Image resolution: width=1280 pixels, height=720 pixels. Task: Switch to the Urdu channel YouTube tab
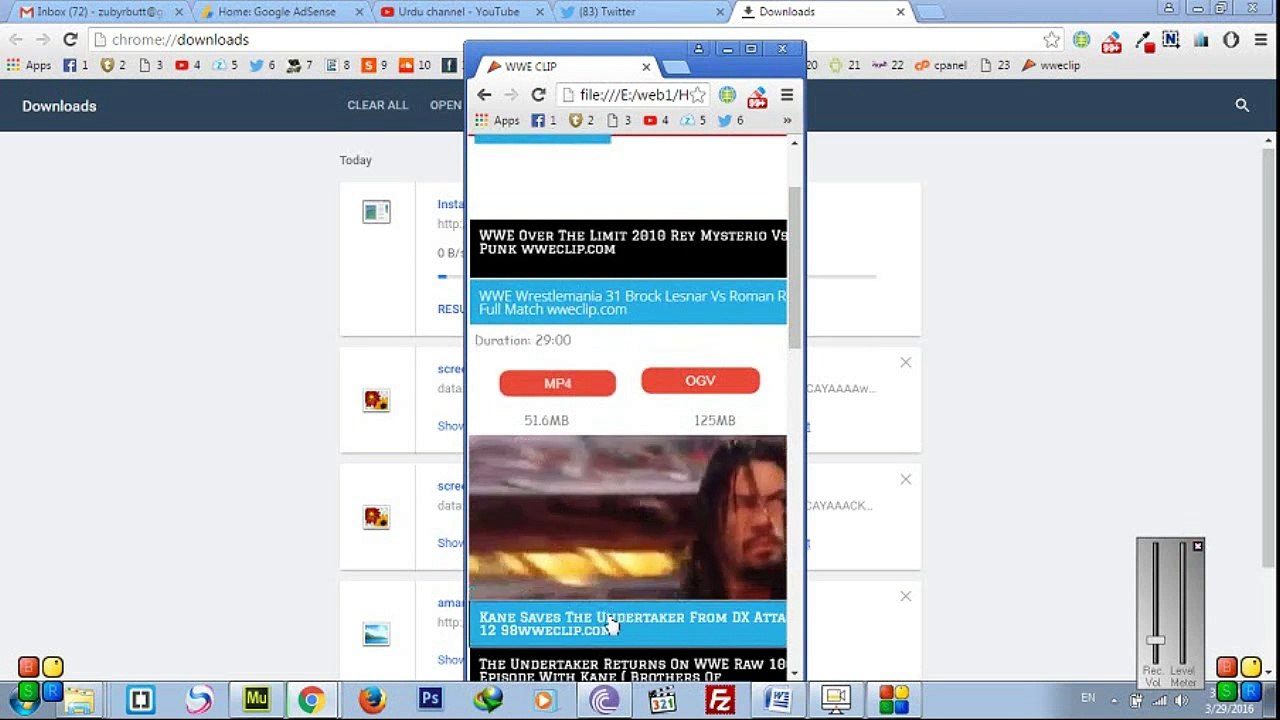(x=463, y=12)
